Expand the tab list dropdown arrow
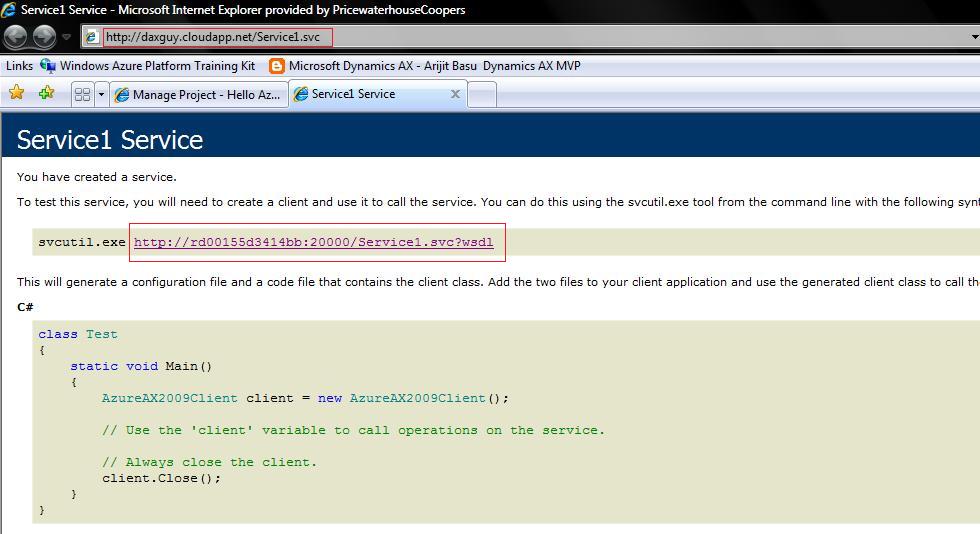The height and width of the screenshot is (534, 980). (101, 94)
